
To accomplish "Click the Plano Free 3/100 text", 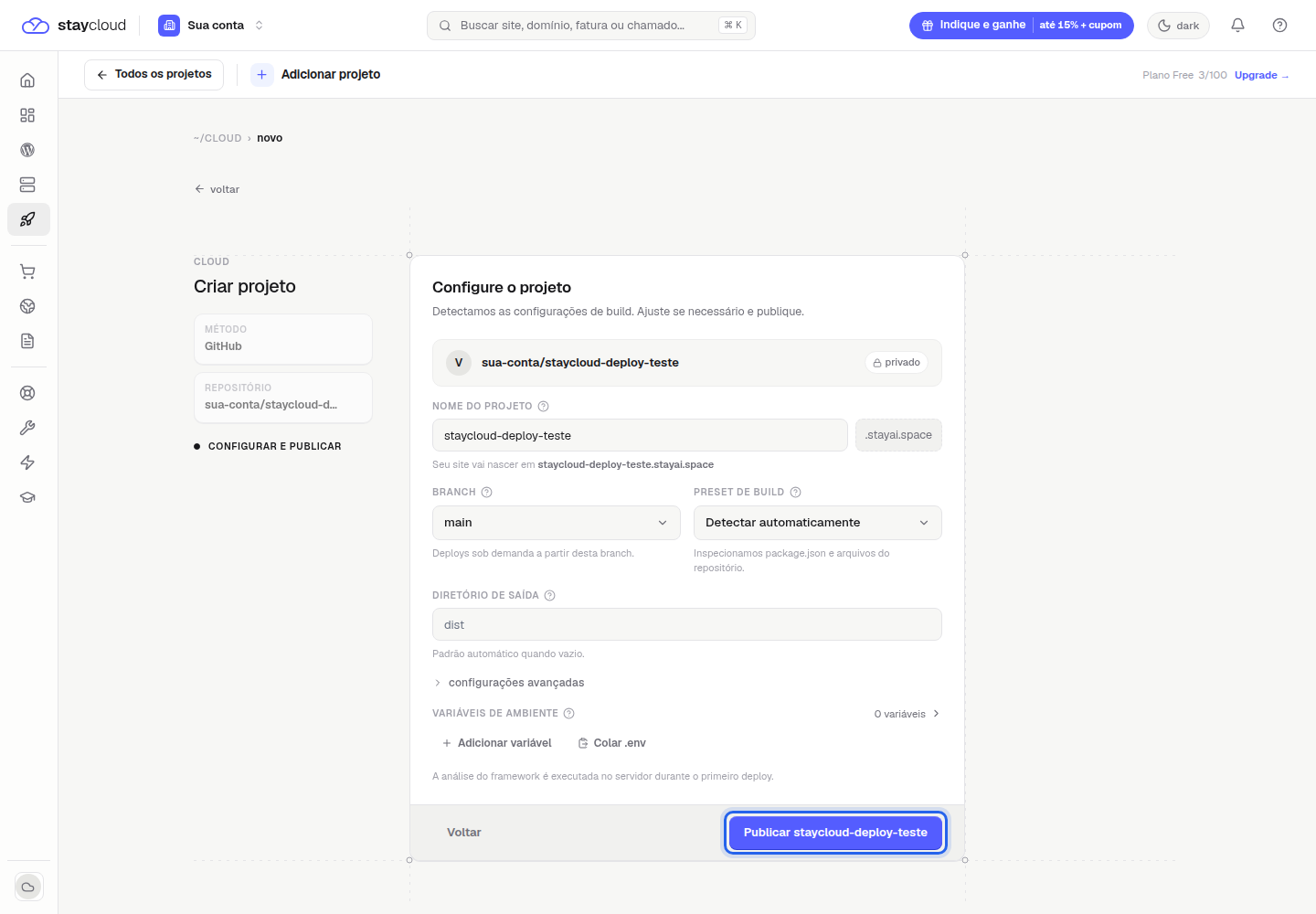I will click(1184, 75).
